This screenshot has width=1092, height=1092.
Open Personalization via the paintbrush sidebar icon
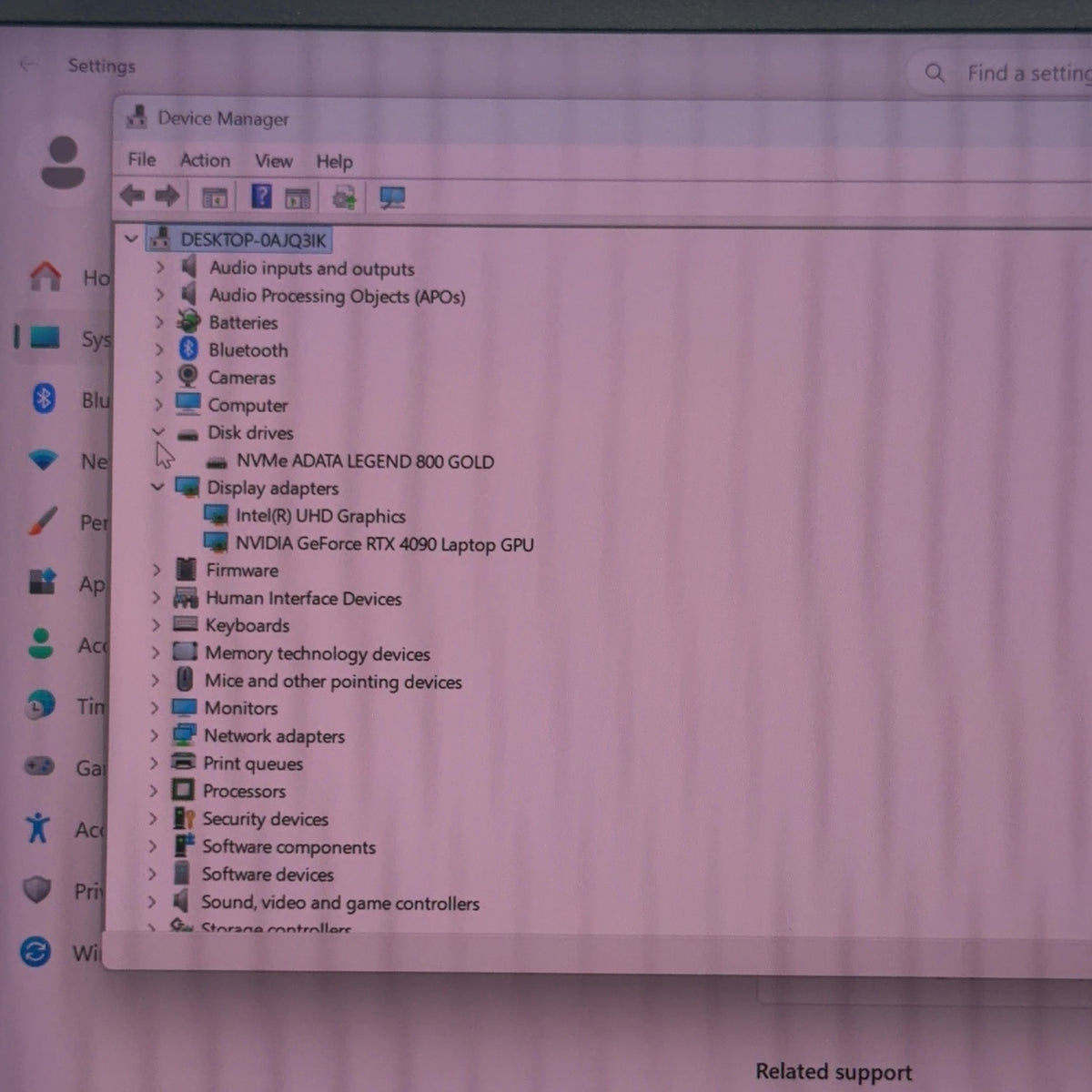43,521
